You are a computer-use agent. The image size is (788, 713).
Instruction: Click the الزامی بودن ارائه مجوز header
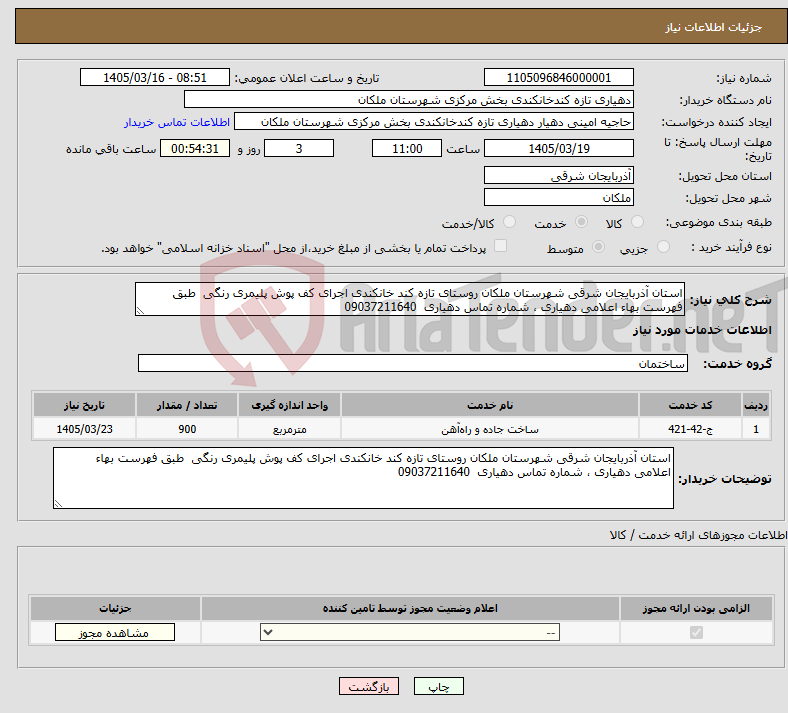(x=696, y=608)
